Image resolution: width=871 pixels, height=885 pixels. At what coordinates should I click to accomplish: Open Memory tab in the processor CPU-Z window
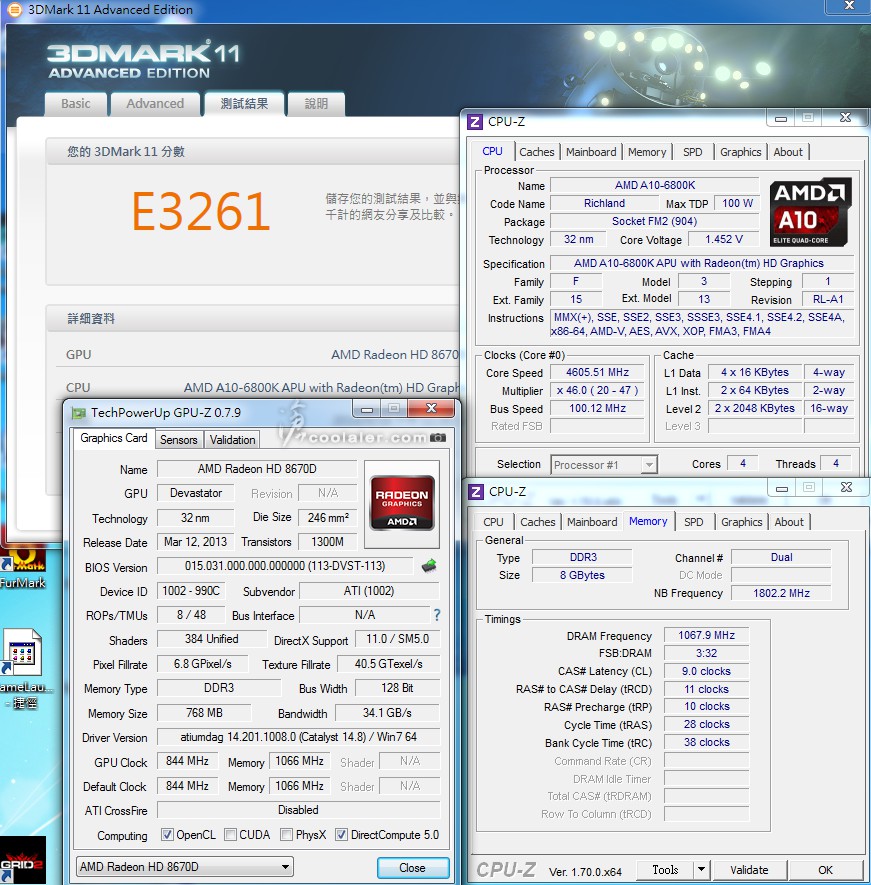click(x=647, y=152)
